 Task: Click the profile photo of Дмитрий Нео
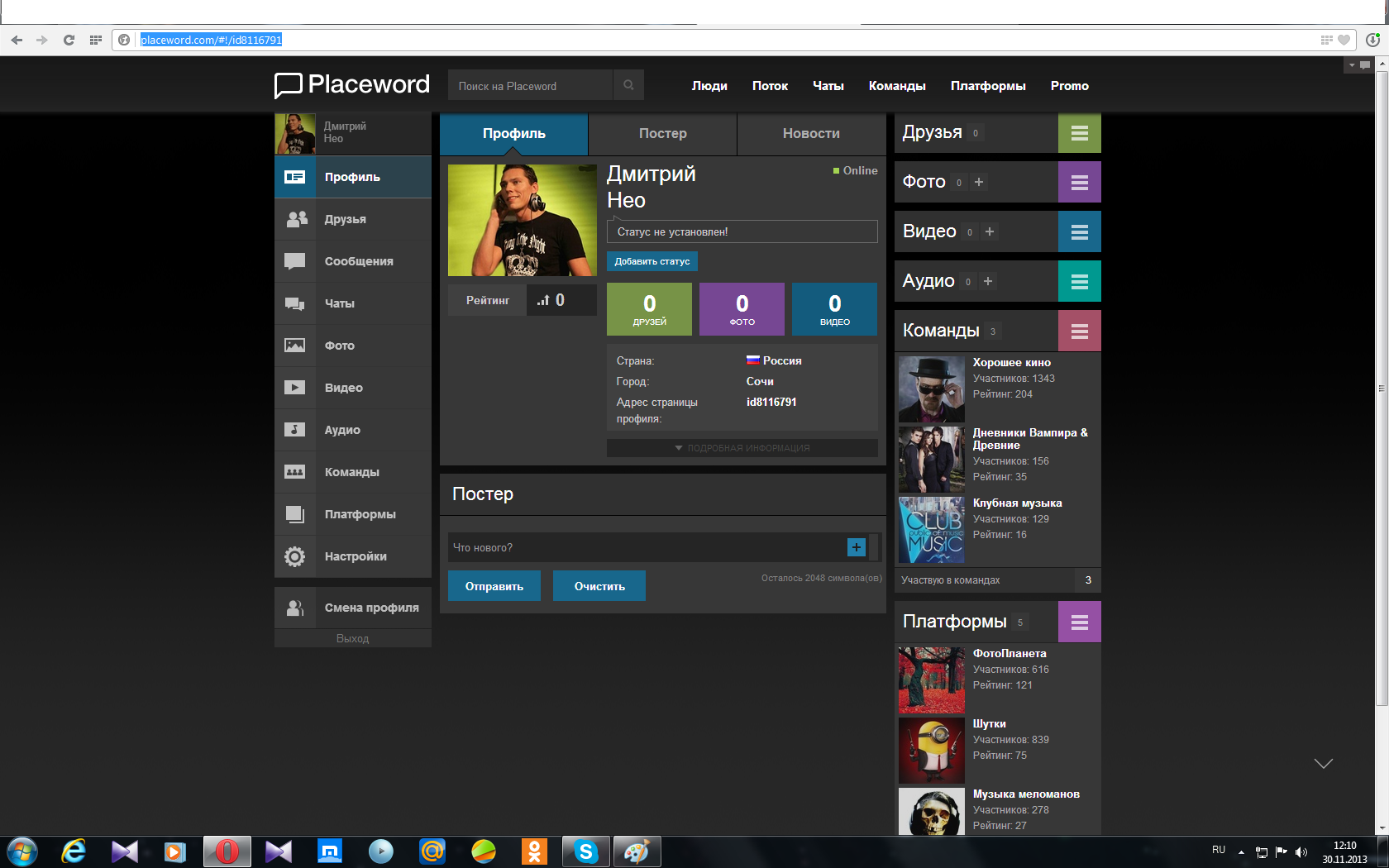coord(523,220)
